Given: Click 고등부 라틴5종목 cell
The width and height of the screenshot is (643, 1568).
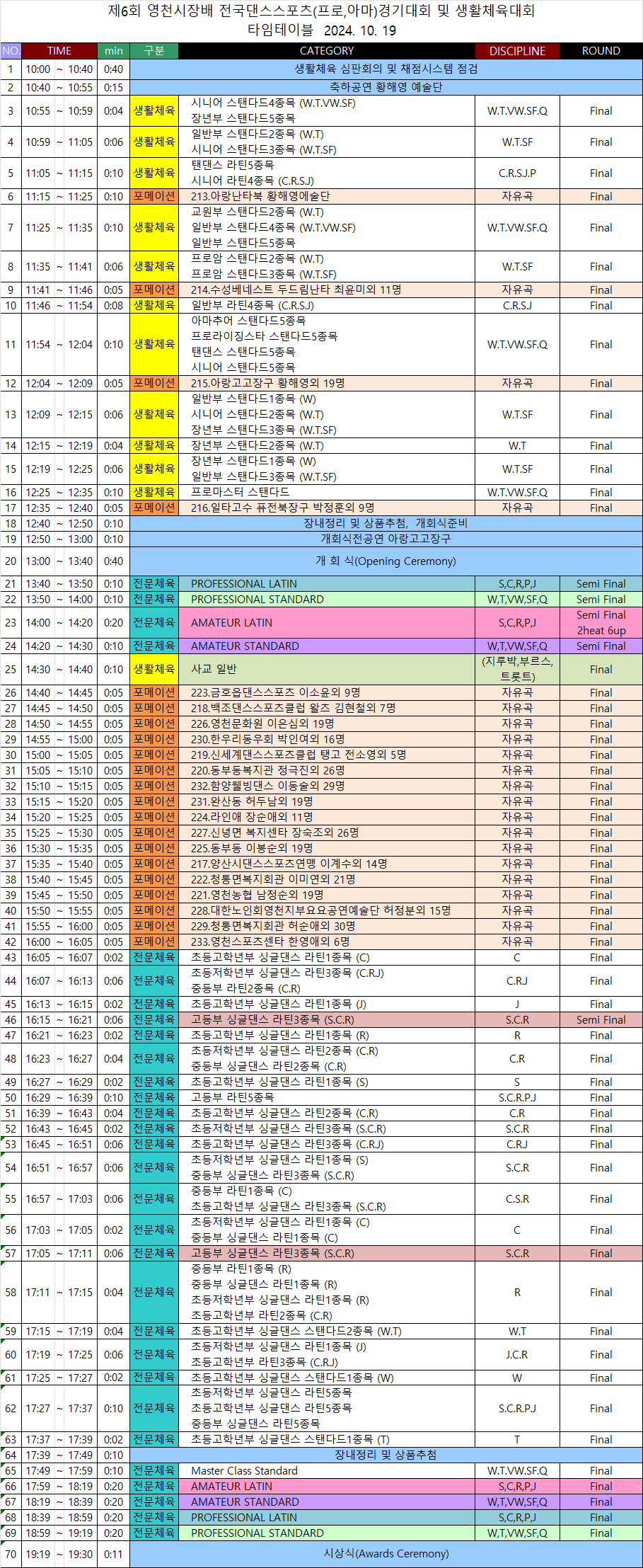Looking at the screenshot, I should pyautogui.click(x=326, y=1098).
